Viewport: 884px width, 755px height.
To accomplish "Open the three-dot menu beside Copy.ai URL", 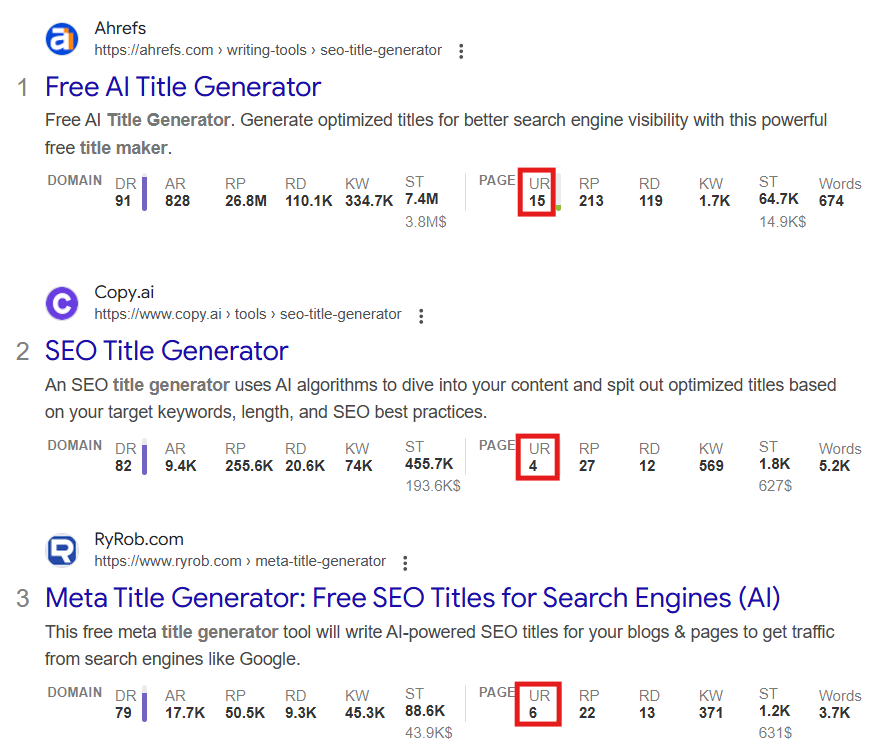I will pyautogui.click(x=421, y=315).
